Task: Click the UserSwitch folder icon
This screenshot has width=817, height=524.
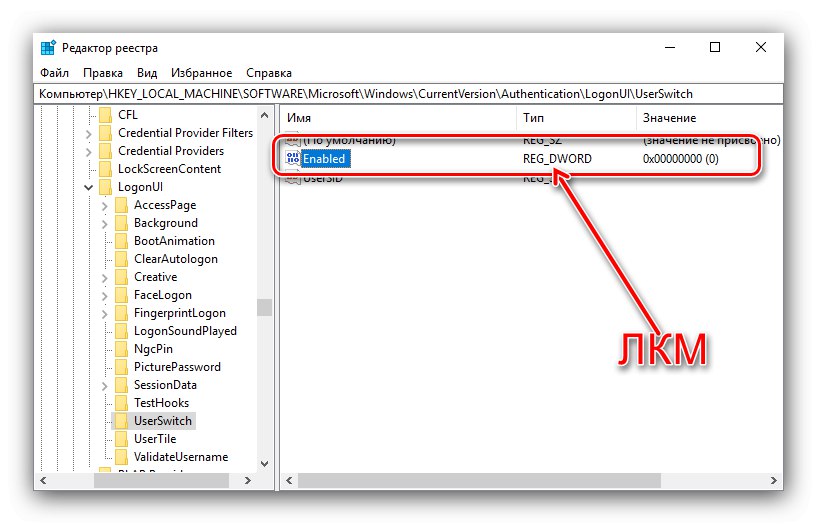Action: 121,421
